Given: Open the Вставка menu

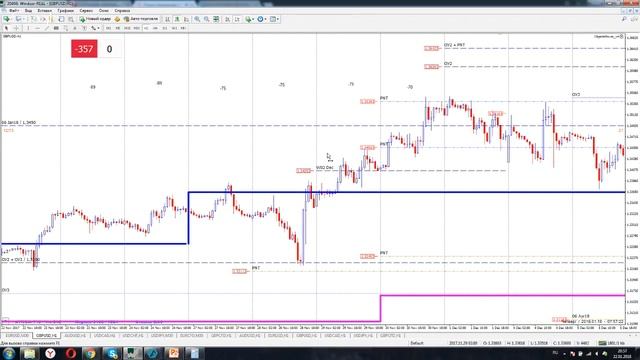Looking at the screenshot, I should (44, 11).
